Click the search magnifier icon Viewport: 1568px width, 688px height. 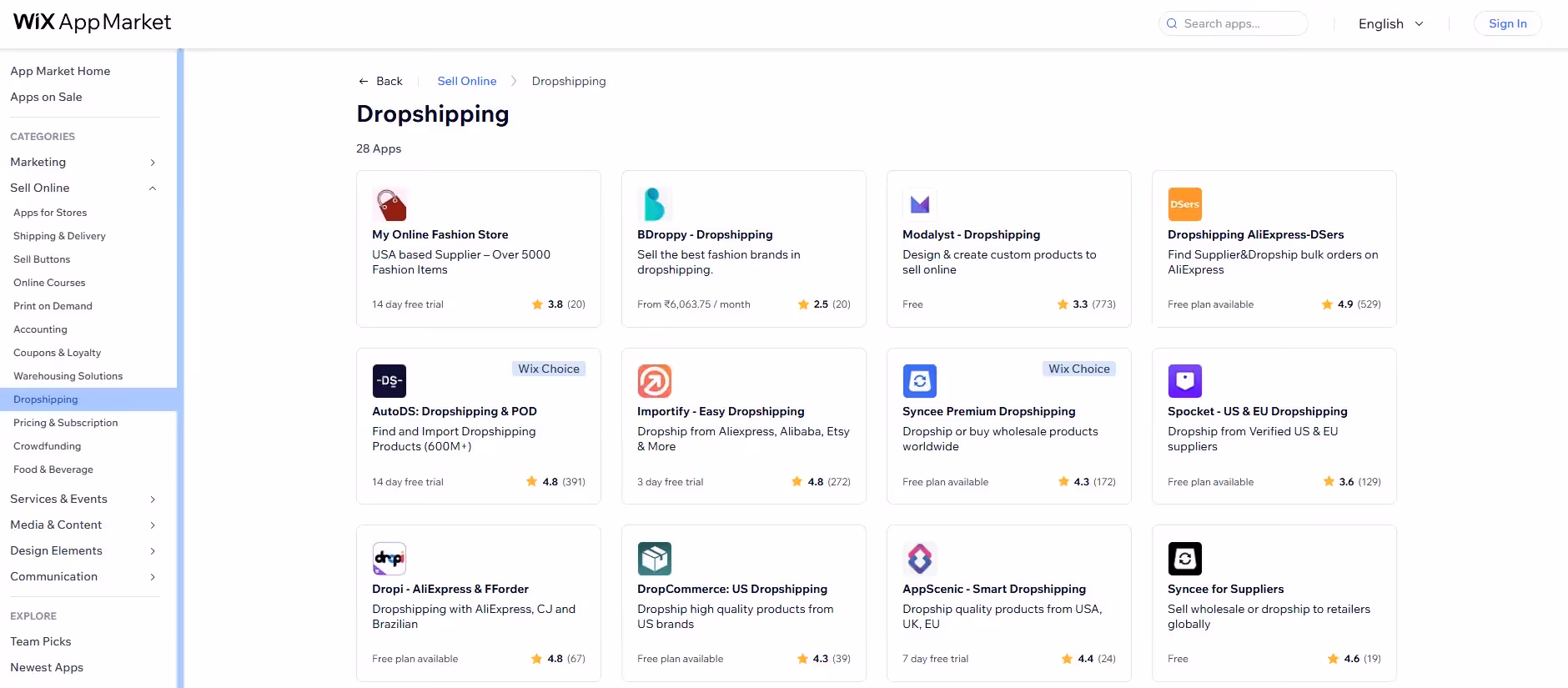click(x=1172, y=23)
